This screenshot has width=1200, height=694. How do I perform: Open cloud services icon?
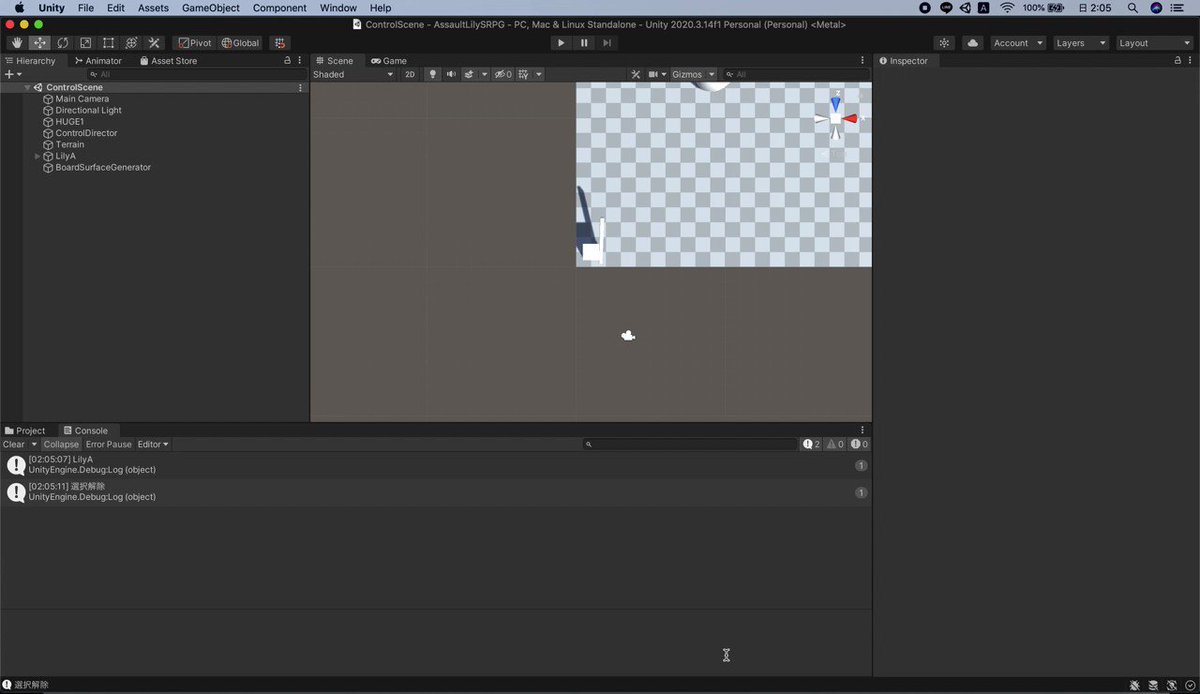click(973, 43)
